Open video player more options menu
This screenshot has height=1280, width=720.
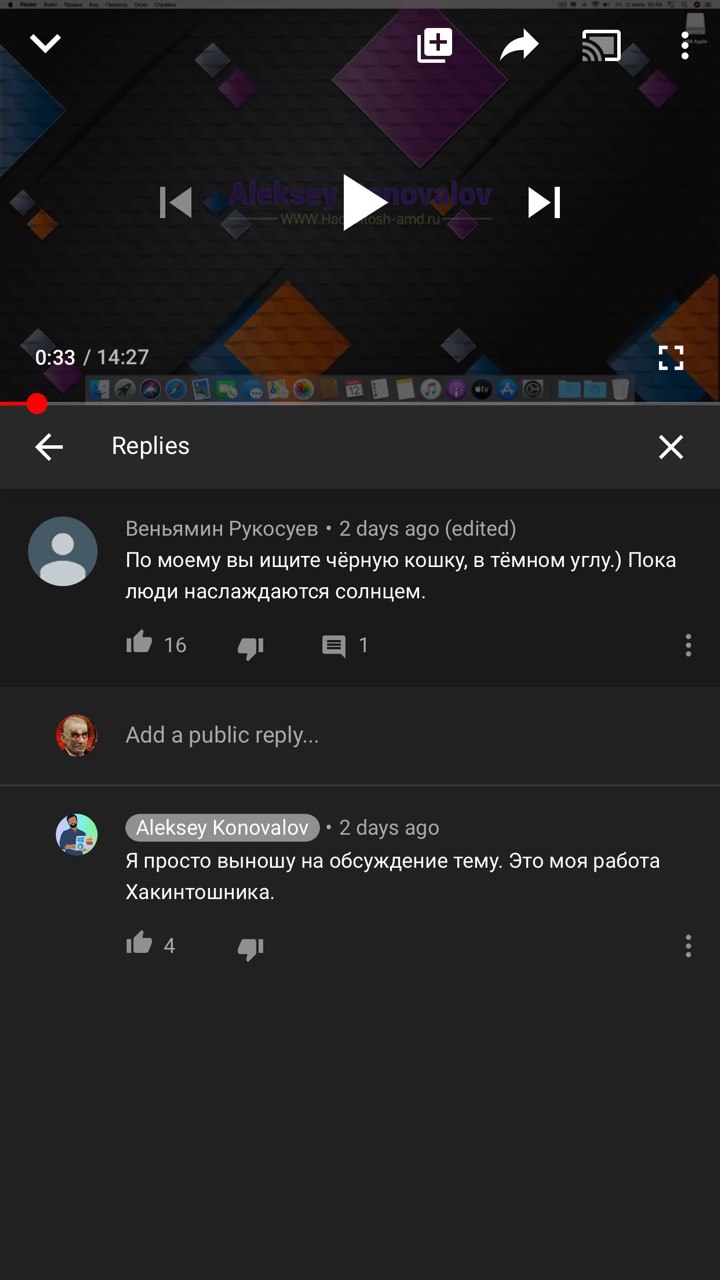pyautogui.click(x=685, y=45)
